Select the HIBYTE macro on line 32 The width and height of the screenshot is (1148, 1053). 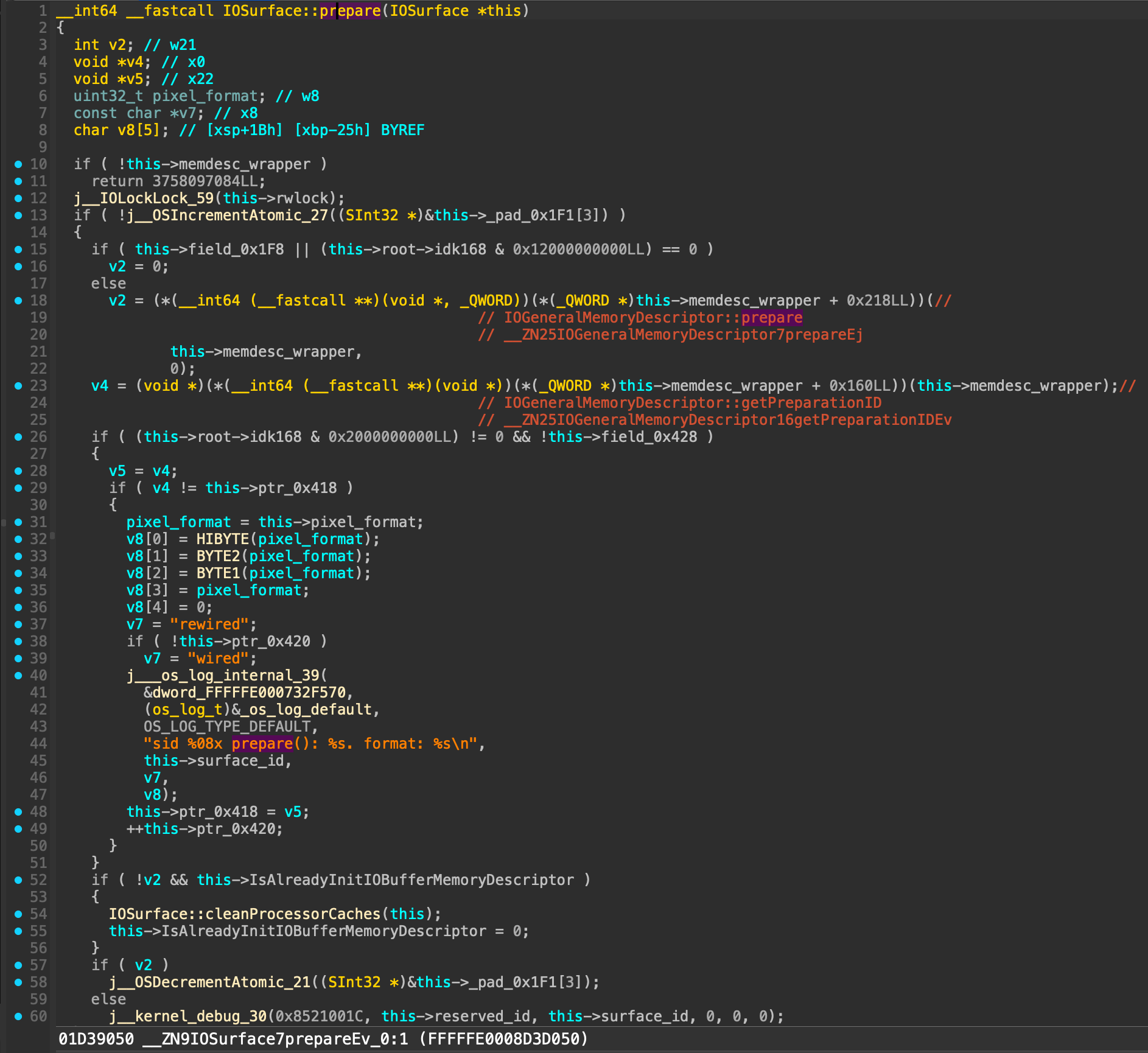pyautogui.click(x=223, y=539)
